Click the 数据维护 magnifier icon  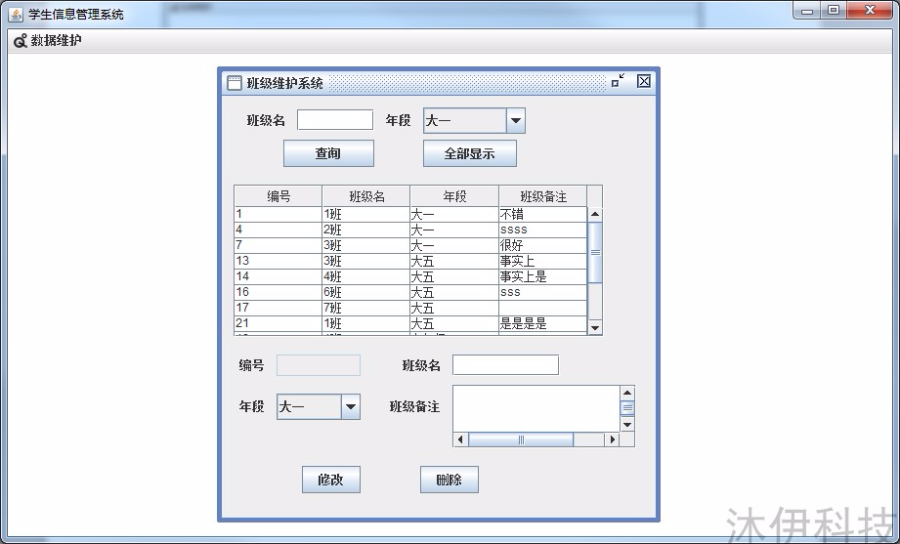21,41
